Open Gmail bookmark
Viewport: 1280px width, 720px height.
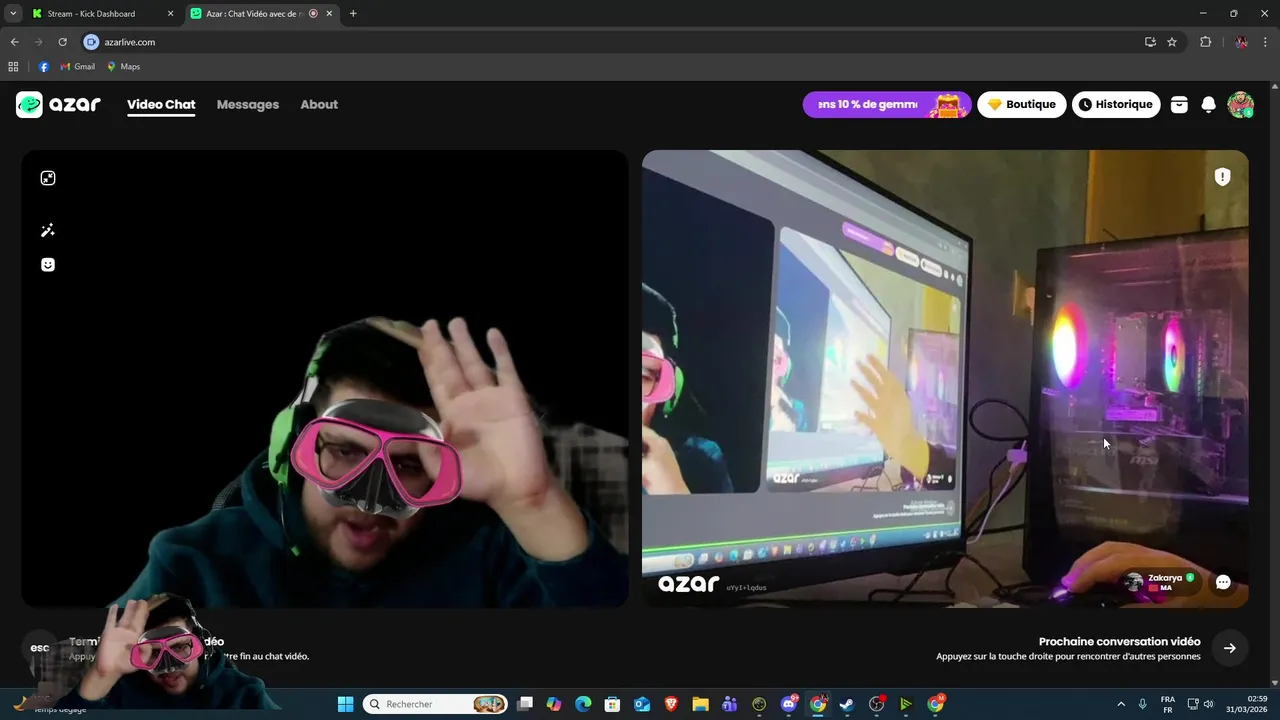[x=78, y=67]
